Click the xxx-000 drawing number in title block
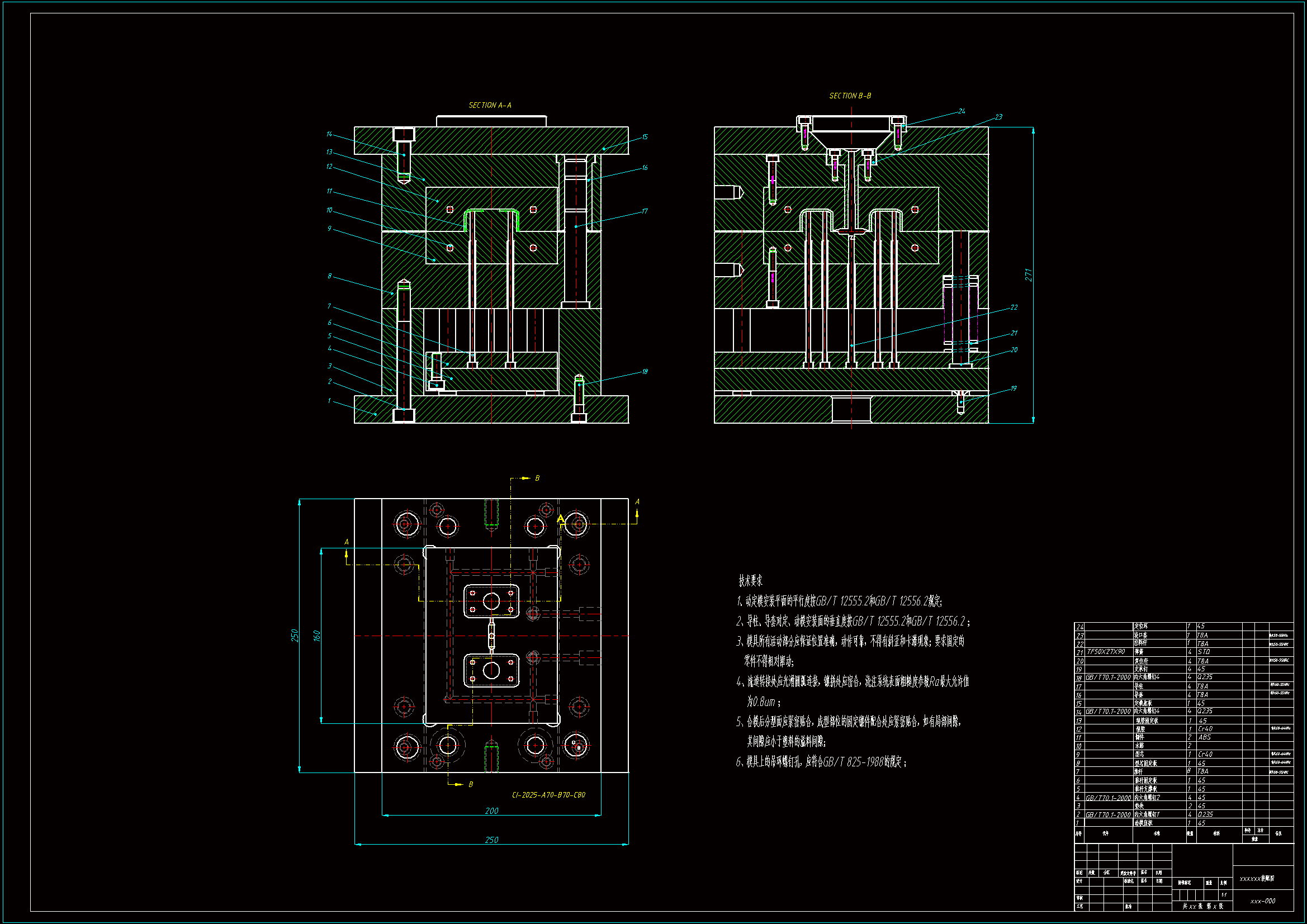 (x=1263, y=901)
